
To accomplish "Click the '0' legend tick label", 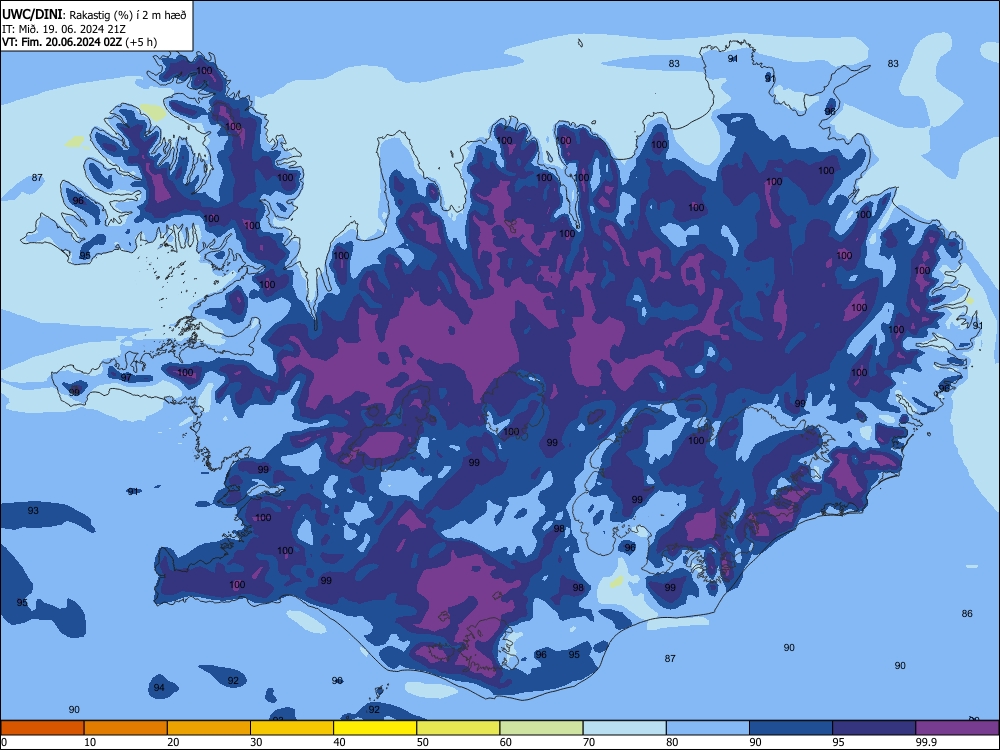I will (x=3, y=742).
